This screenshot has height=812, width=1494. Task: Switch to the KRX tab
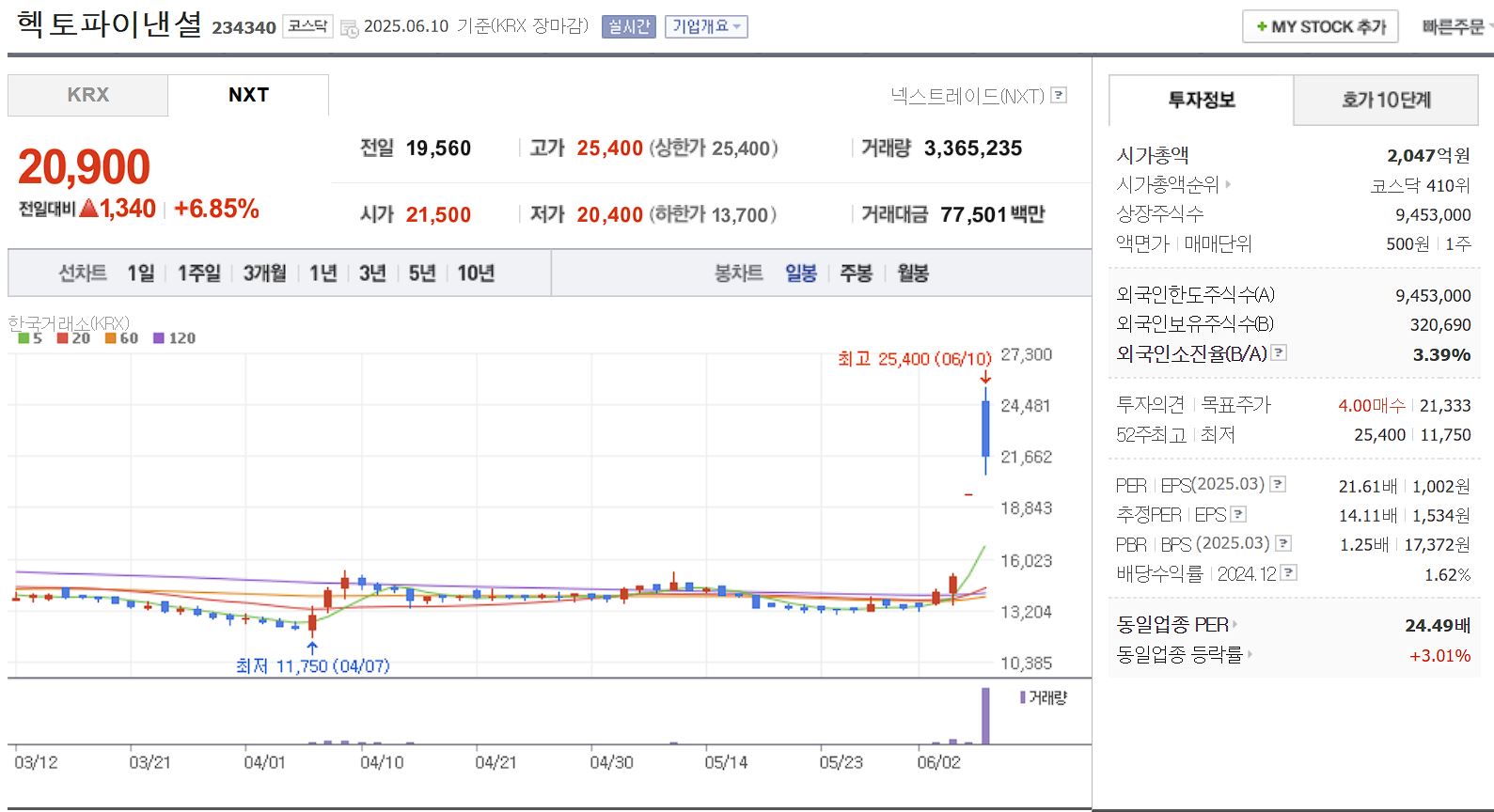[88, 95]
